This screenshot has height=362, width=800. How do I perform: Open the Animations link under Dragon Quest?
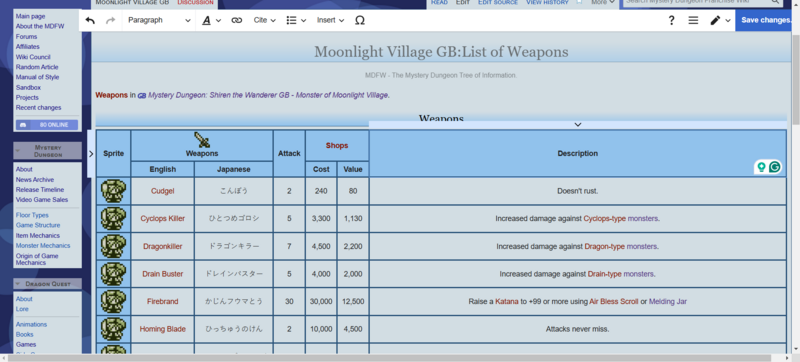[31, 324]
